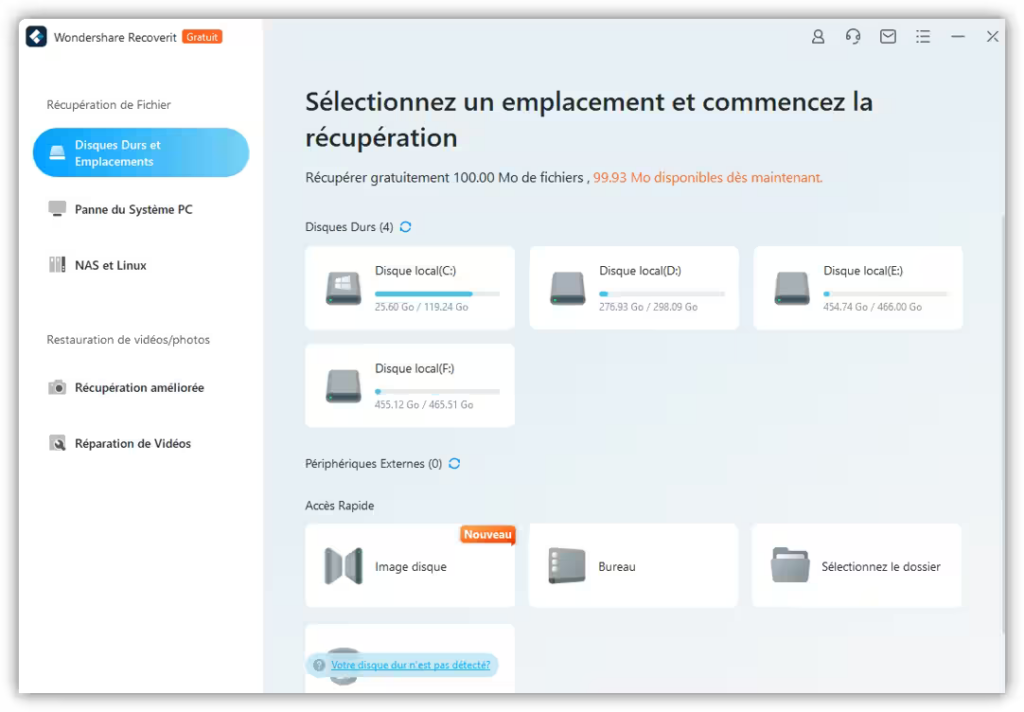
Task: Open the list menu icon in title bar
Action: pos(923,37)
